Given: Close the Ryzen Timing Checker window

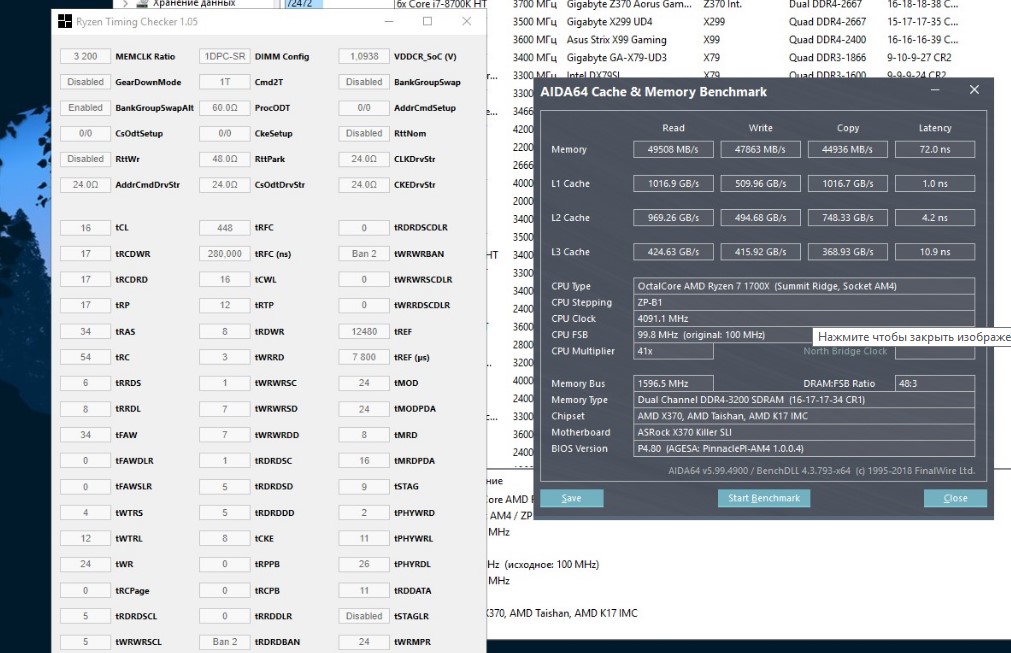Looking at the screenshot, I should 467,21.
